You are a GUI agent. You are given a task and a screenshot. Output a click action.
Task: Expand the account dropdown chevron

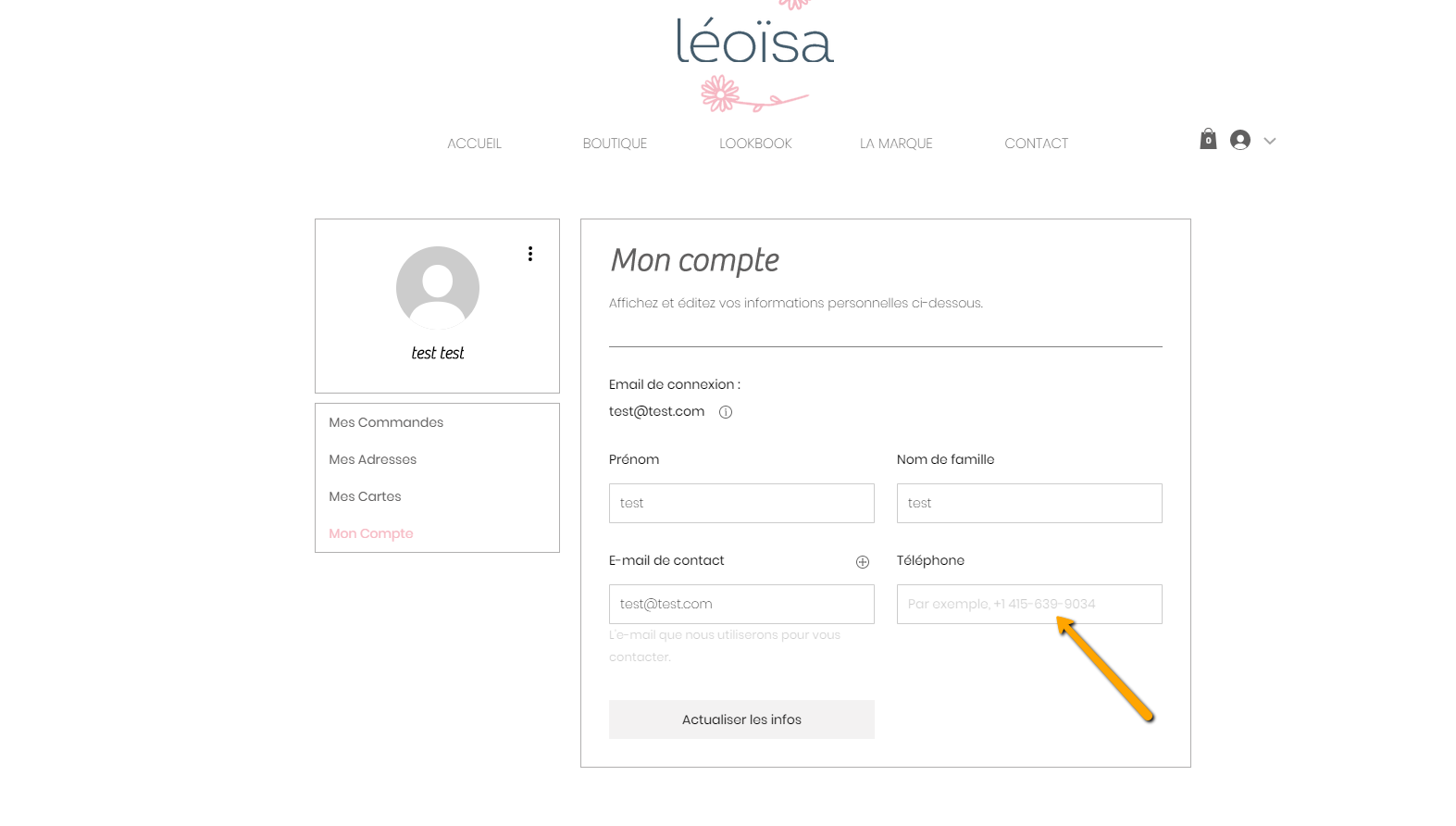coord(1270,141)
